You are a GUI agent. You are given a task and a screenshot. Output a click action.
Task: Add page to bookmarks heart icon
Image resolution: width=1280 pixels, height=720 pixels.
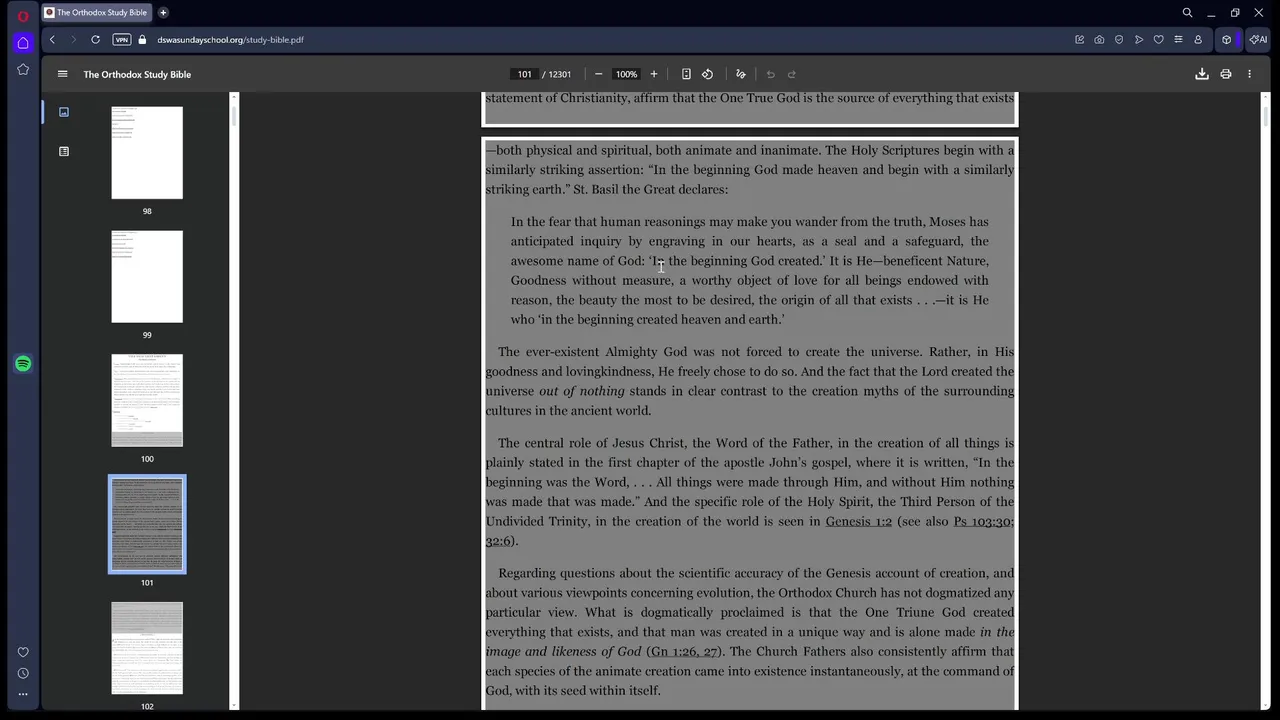click(x=1158, y=40)
